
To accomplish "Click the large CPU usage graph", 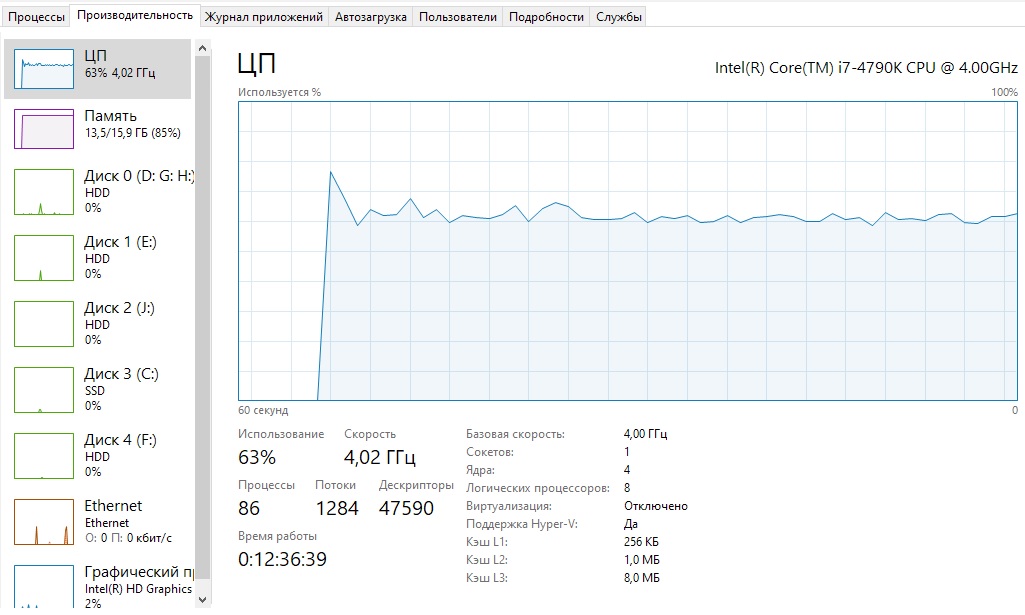I will point(628,251).
